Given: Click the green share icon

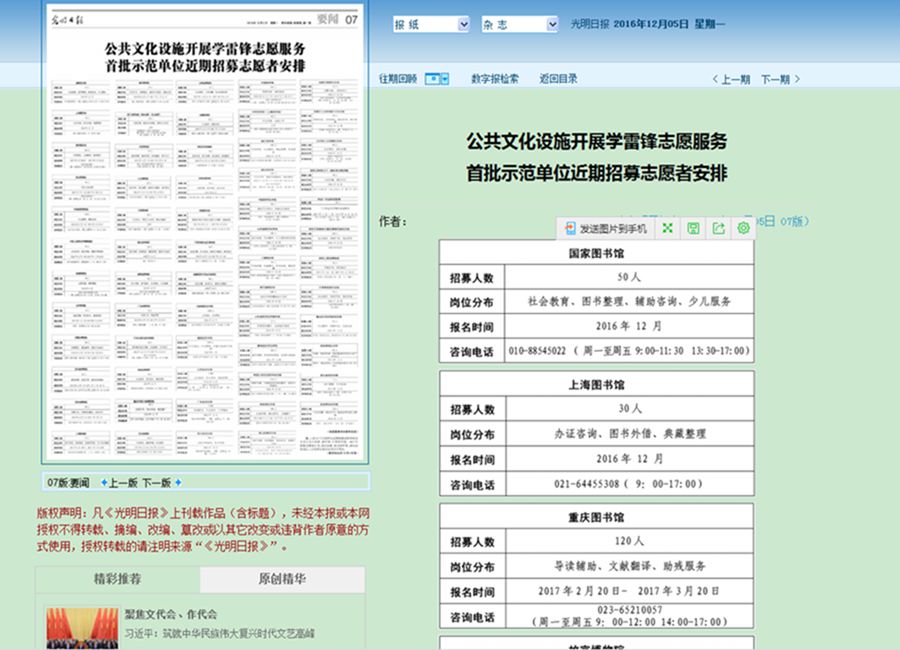Looking at the screenshot, I should (x=718, y=229).
